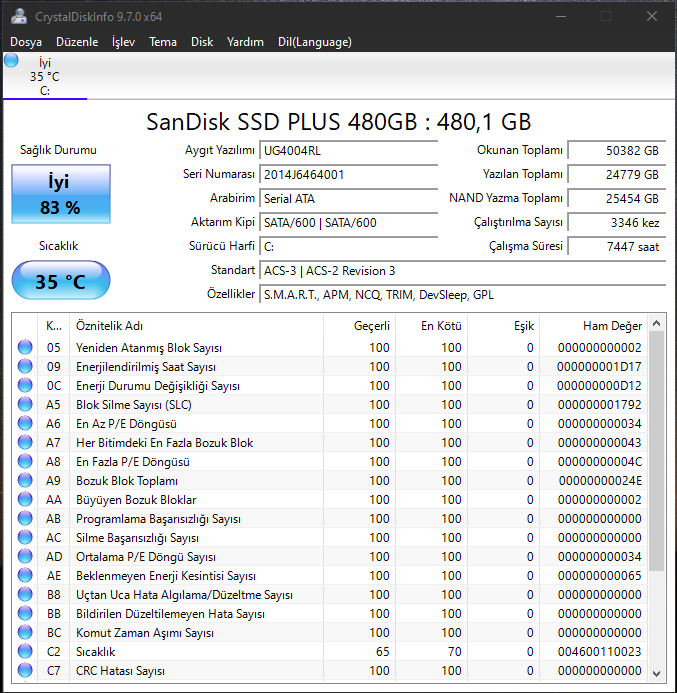677x693 pixels.
Task: Click status orb for En Fazla P/E Döngüsü
Action: [x=25, y=461]
